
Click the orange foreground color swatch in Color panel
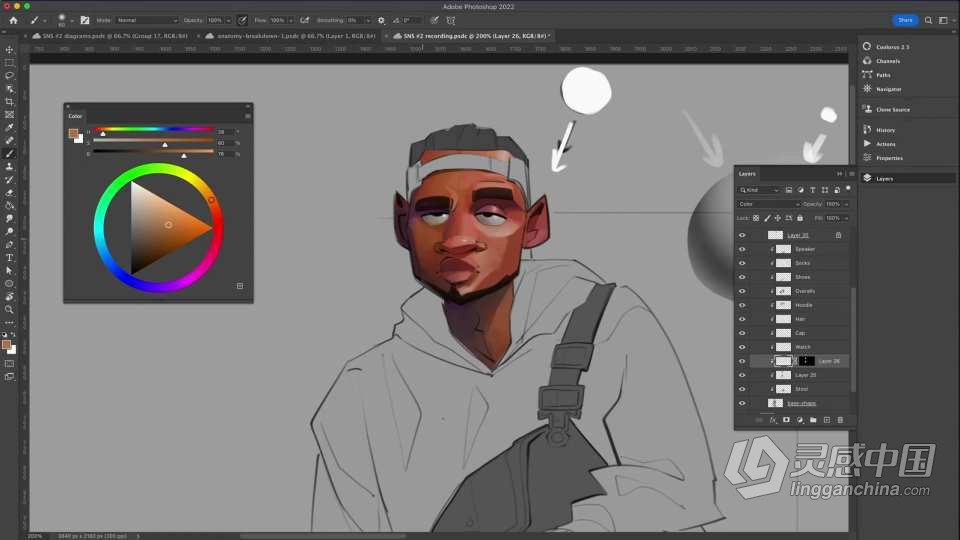coord(73,133)
